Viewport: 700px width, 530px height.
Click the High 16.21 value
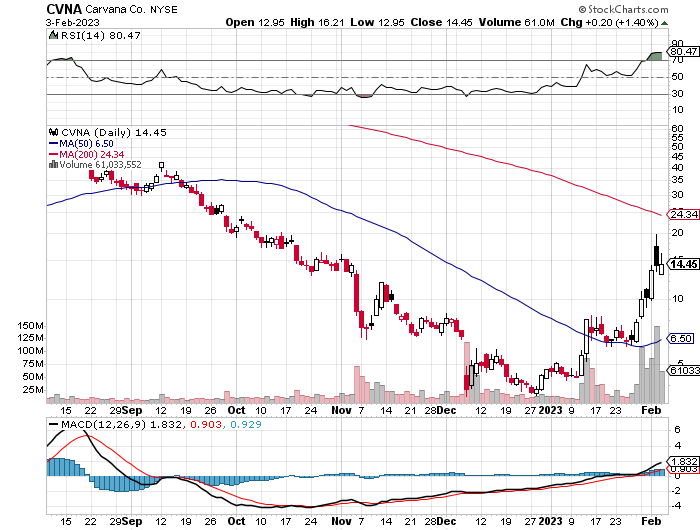tap(317, 22)
